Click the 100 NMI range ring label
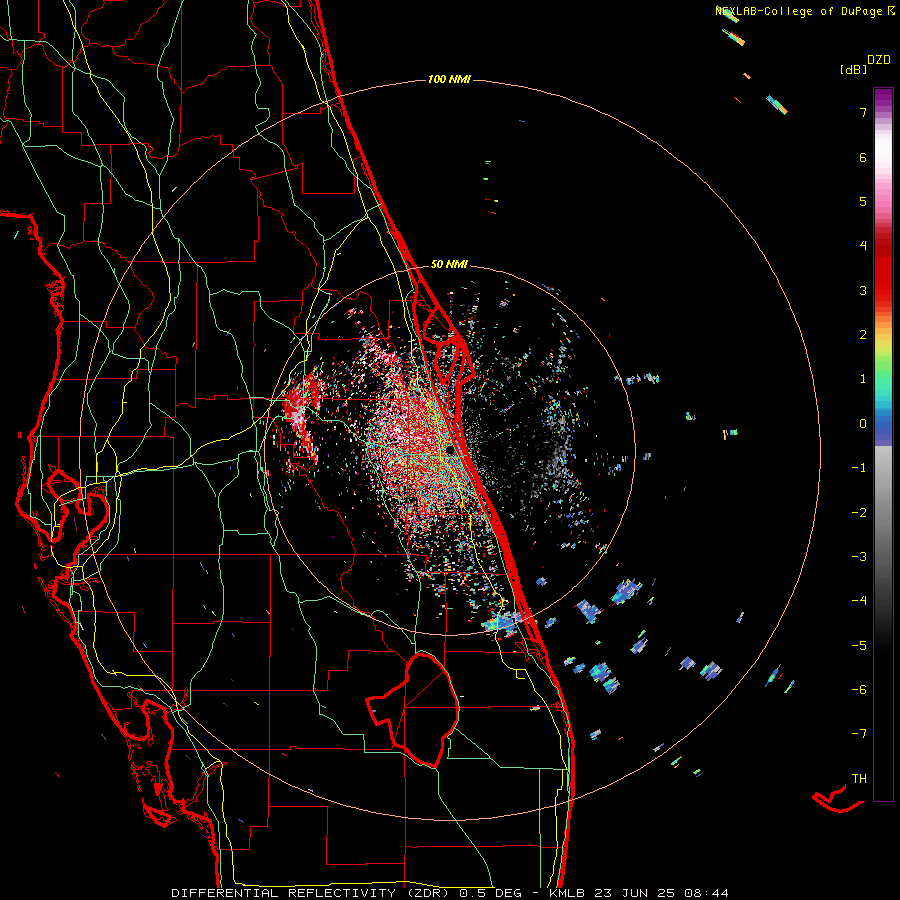 [x=449, y=79]
